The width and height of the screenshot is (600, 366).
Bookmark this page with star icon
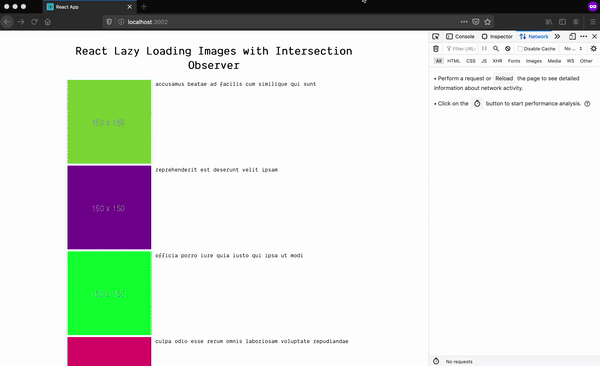(488, 22)
